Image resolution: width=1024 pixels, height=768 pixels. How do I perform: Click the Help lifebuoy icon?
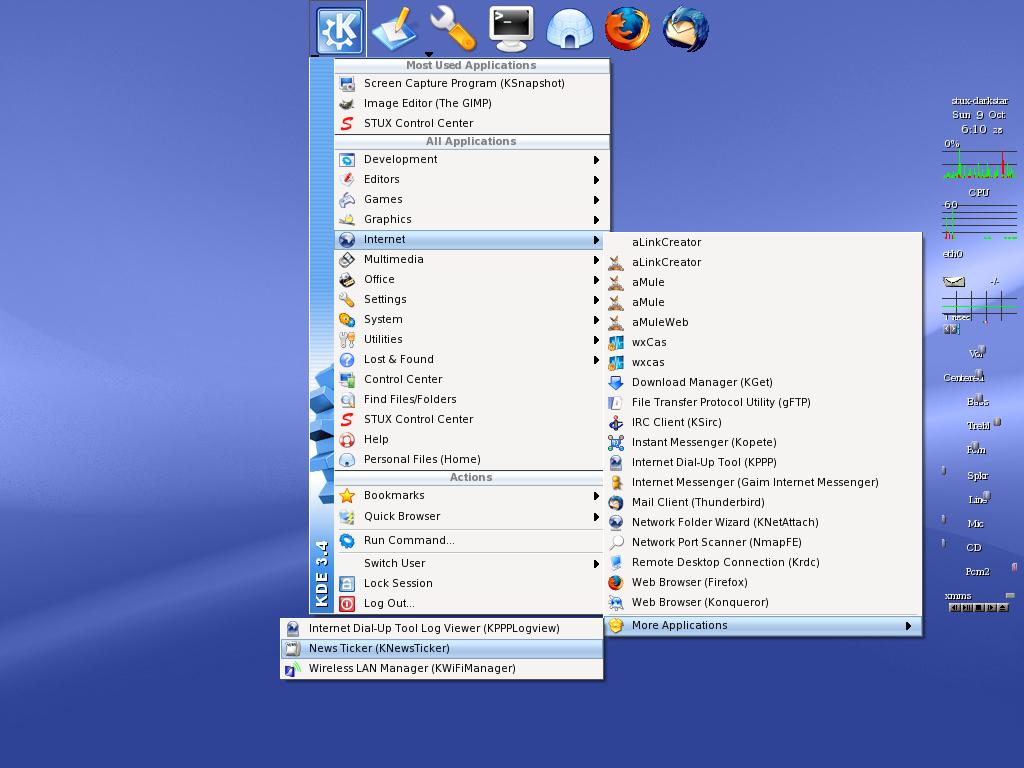[347, 440]
